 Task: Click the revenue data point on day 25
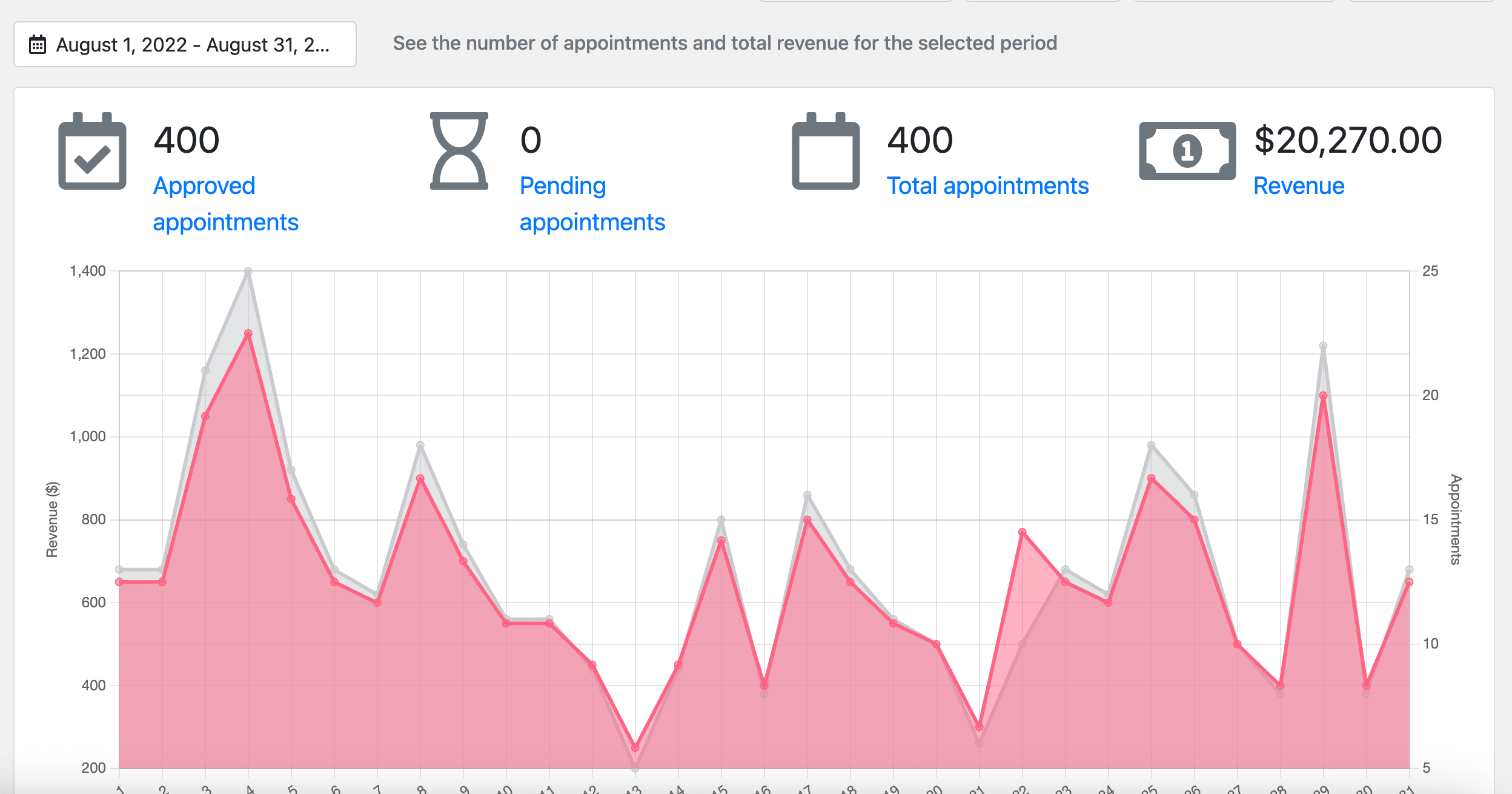(1151, 479)
